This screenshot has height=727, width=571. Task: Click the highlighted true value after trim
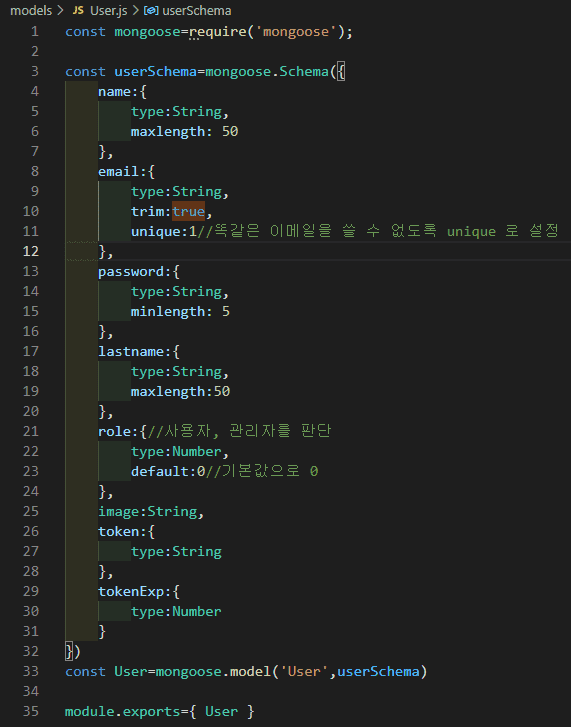[188, 211]
